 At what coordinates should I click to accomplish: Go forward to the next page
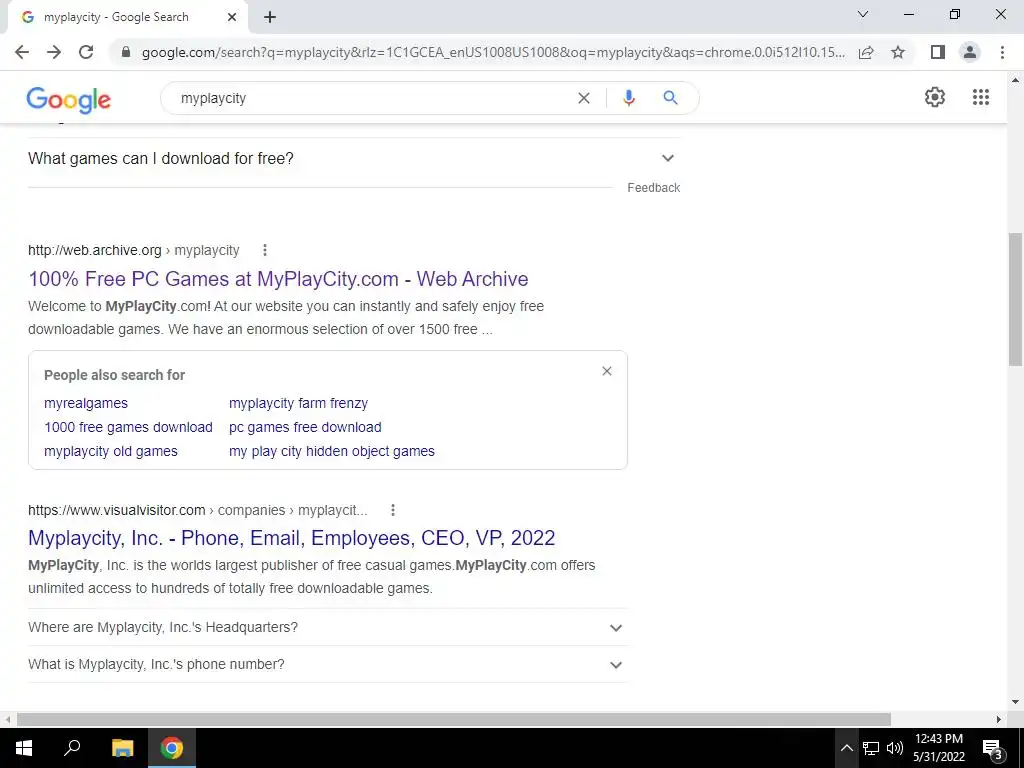click(x=54, y=52)
